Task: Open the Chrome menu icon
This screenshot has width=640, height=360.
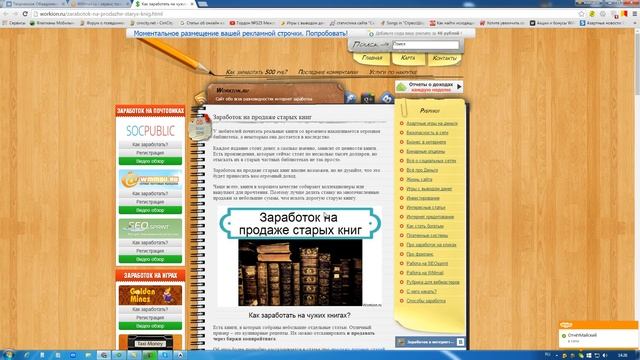Action: [x=635, y=14]
